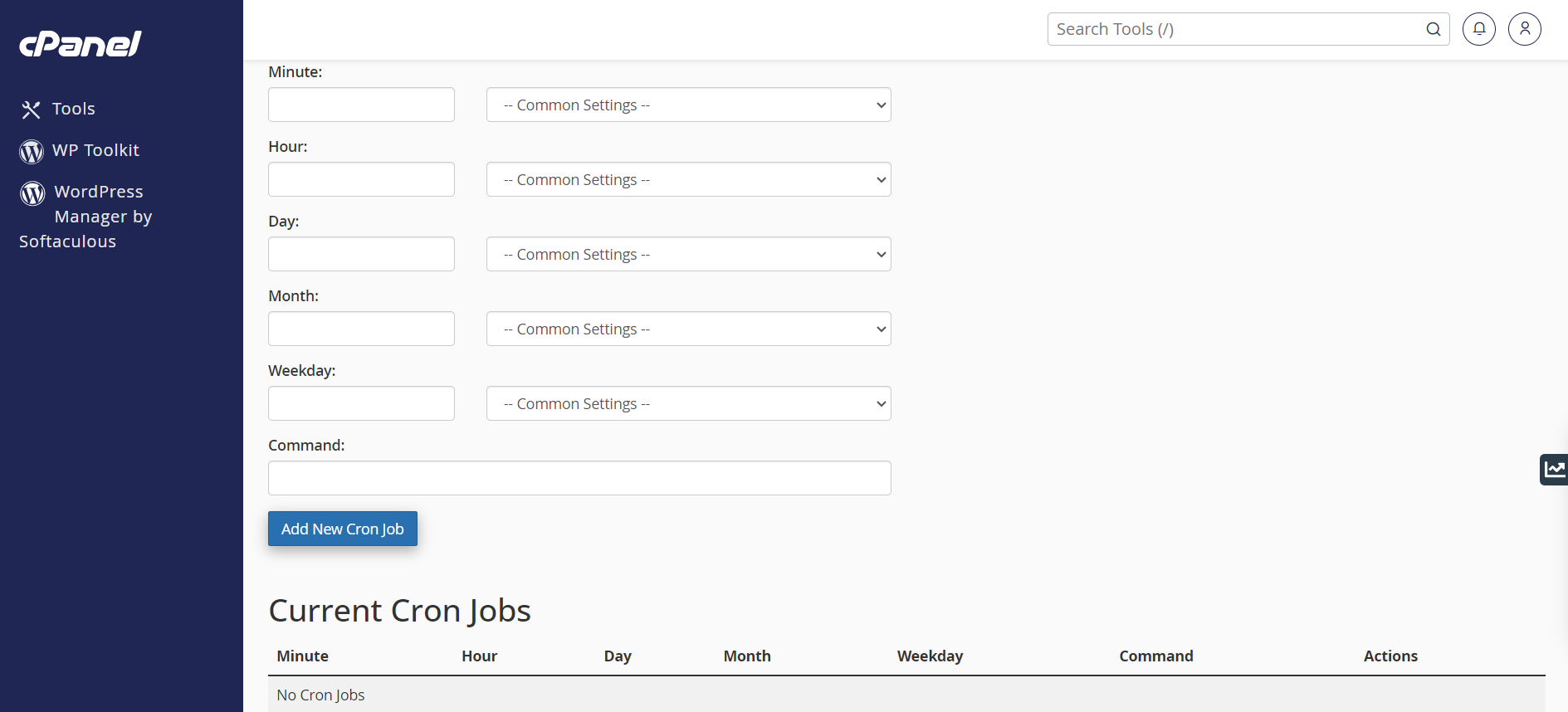Open Day Common Settings dropdown
Screen dimensions: 1568x712
[x=689, y=254]
